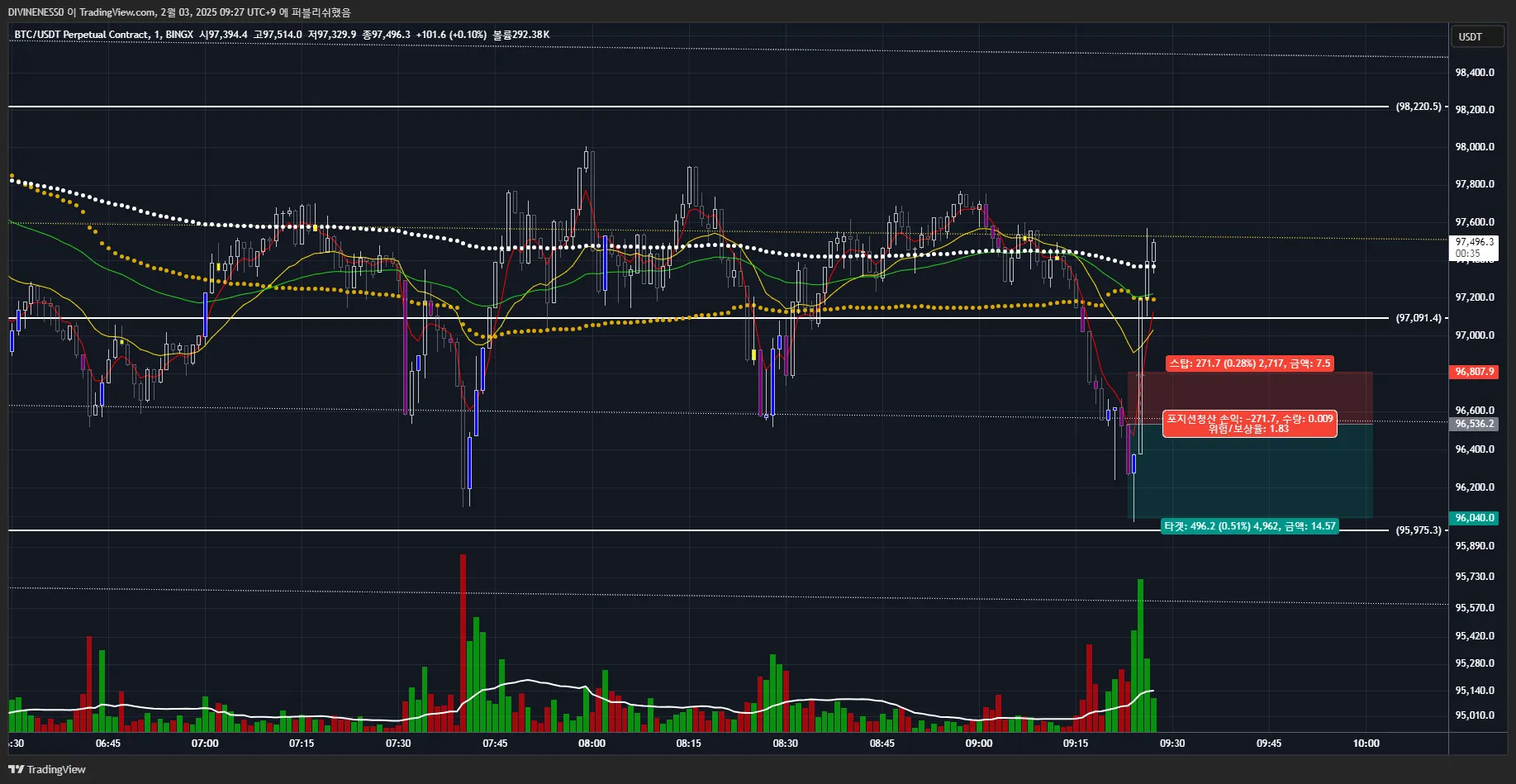
Task: Click the 95,420.0 price axis label
Action: pos(1475,636)
